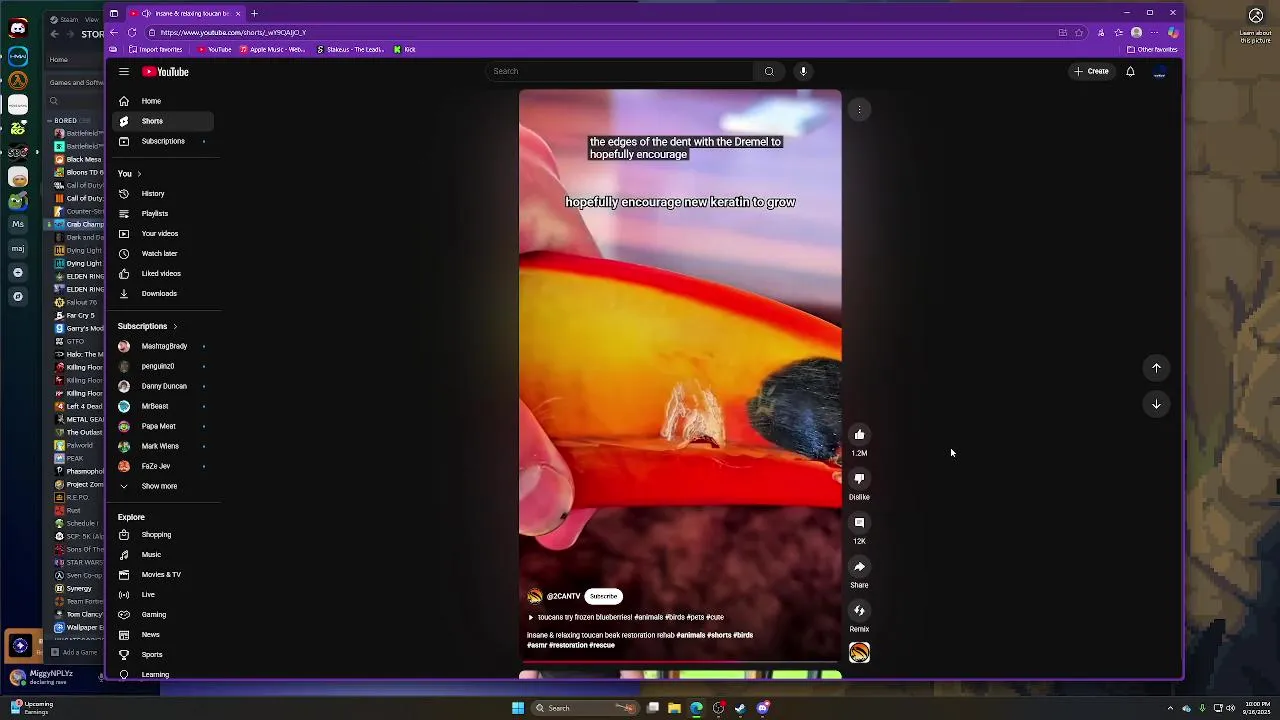Open Apple Music bookmark in favorites bar
This screenshot has height=720, width=1280.
[x=271, y=49]
